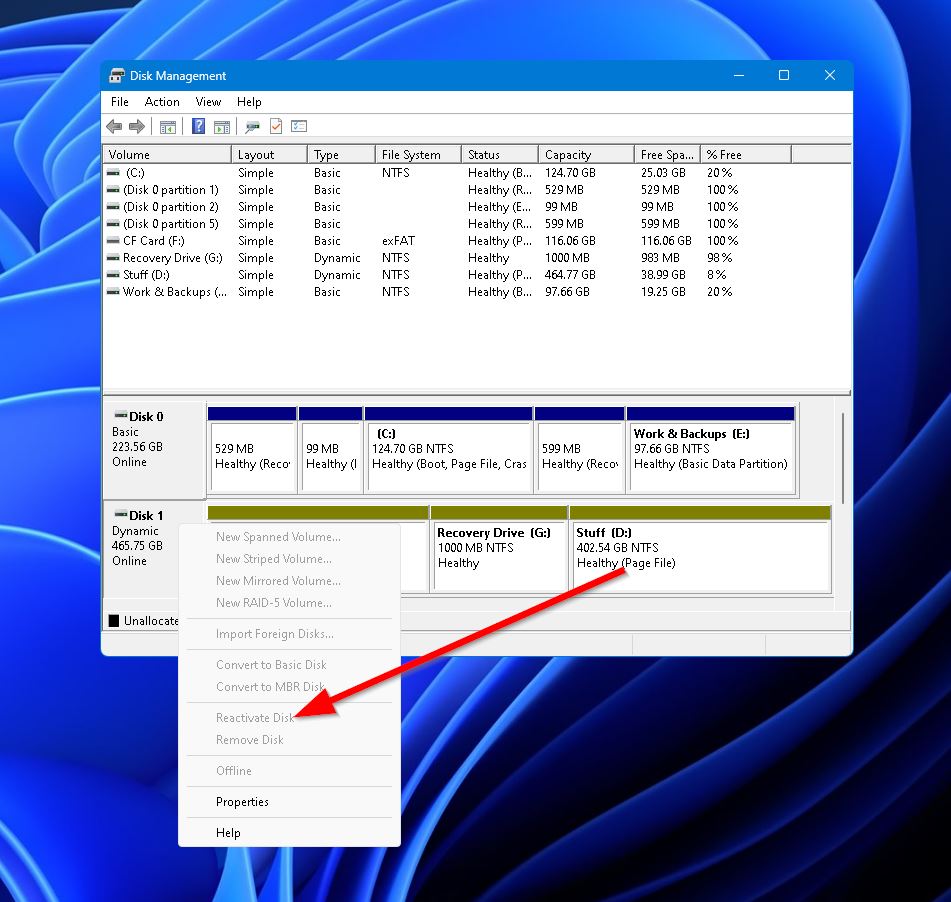Open Help using the question mark toolbar icon
Viewport: 951px width, 902px height.
197,126
